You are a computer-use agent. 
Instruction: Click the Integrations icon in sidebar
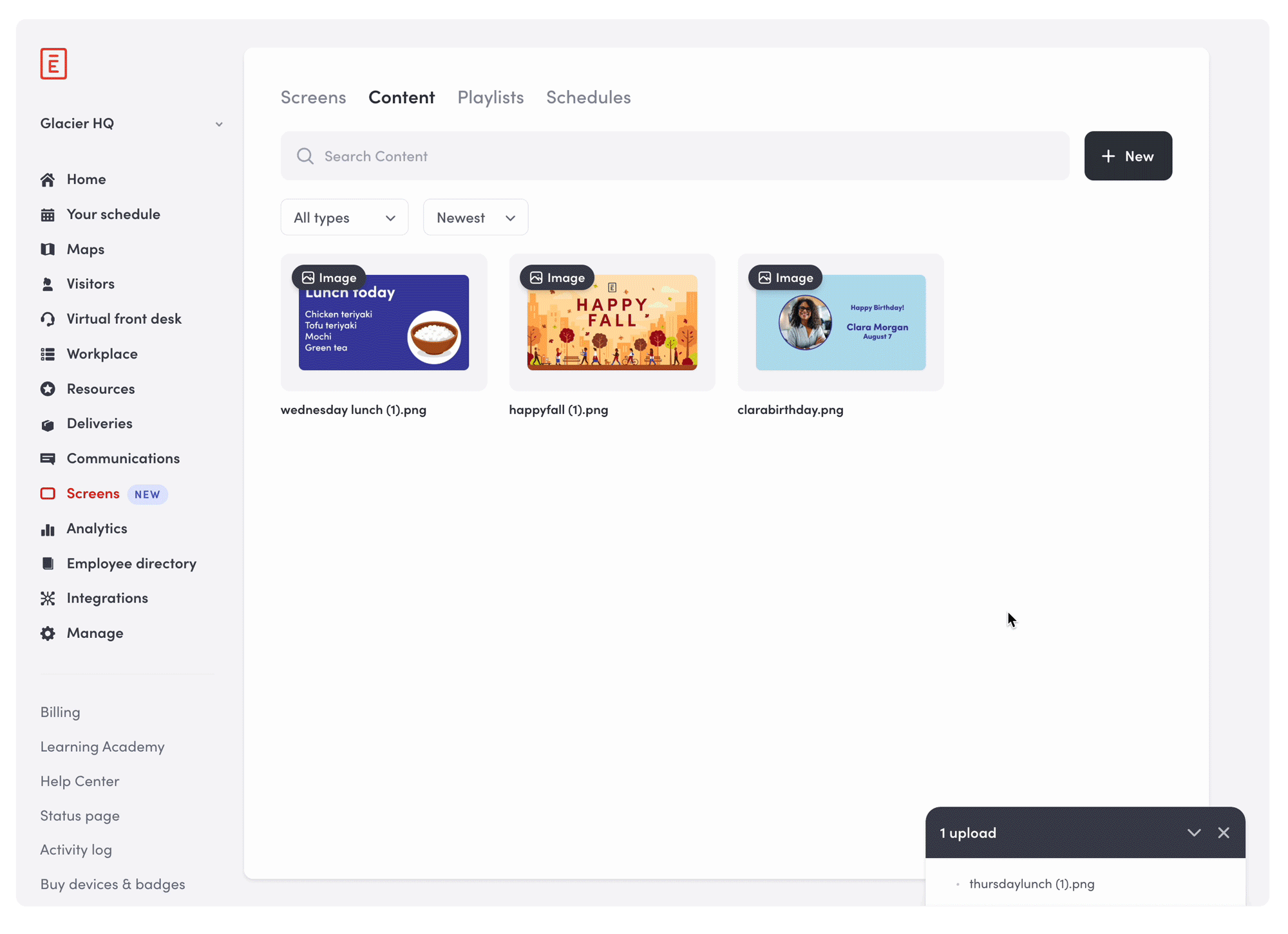coord(48,599)
